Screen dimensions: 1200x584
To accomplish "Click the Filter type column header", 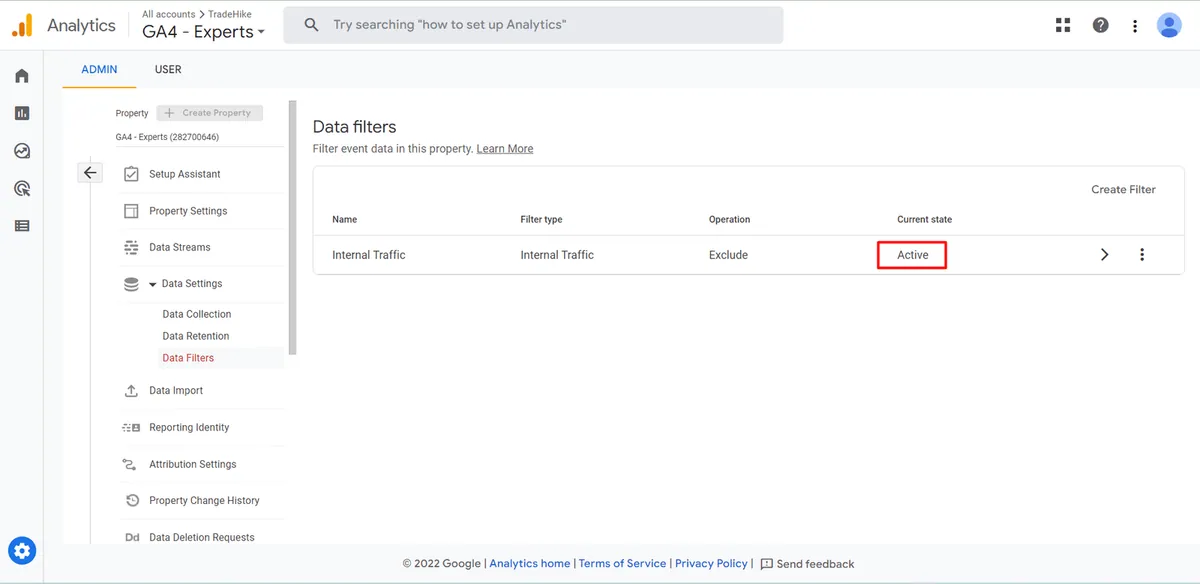I will tap(541, 219).
